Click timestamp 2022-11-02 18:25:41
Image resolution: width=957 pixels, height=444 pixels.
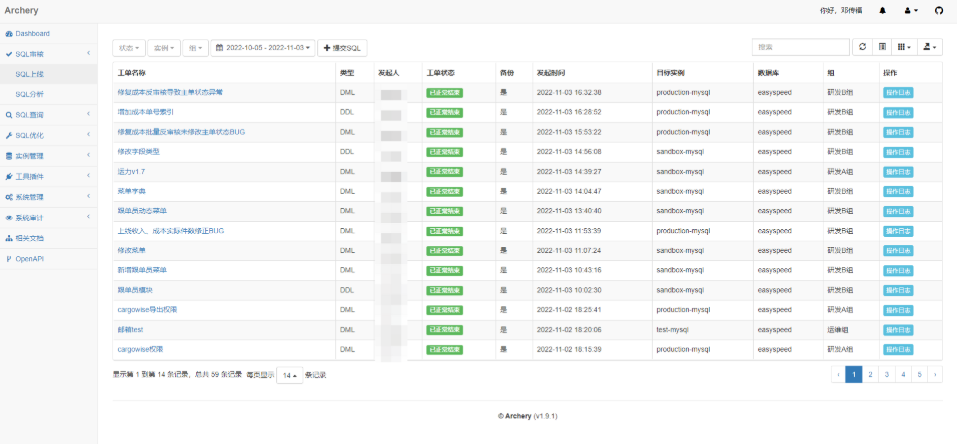click(x=569, y=309)
